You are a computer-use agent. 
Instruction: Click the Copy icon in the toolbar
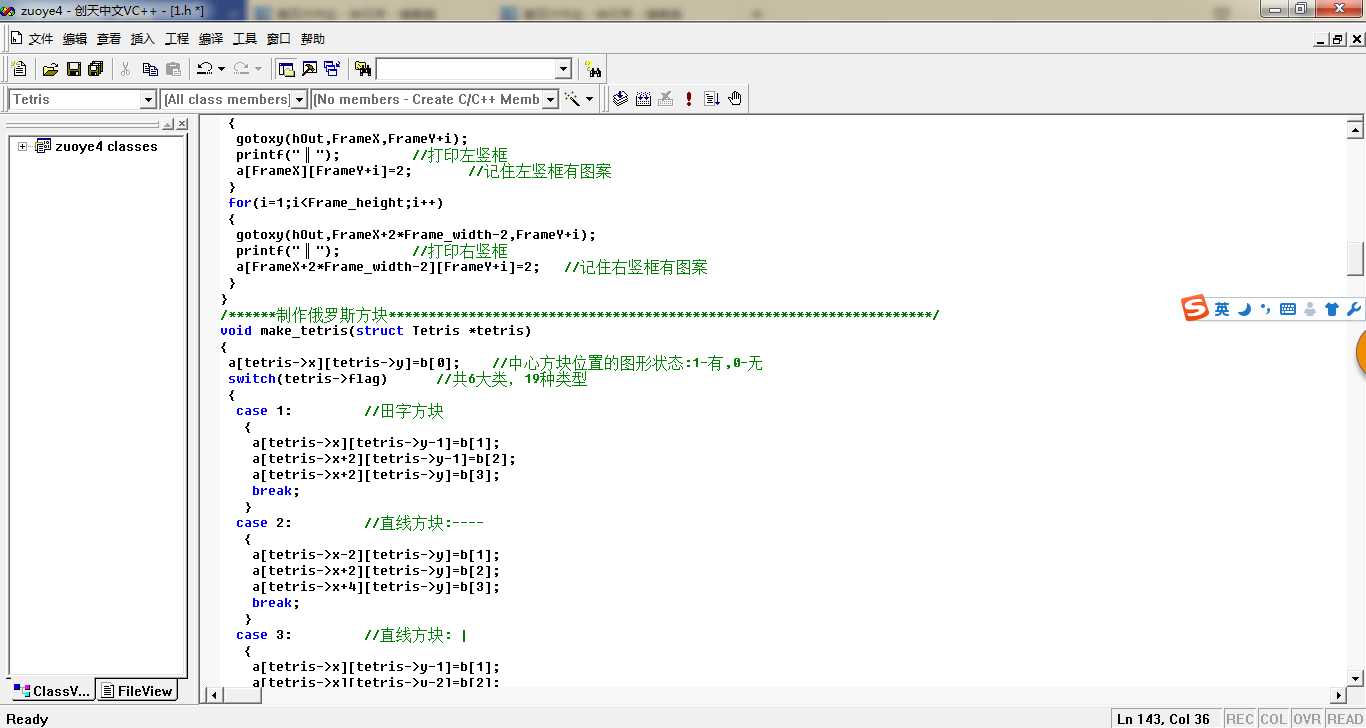[x=150, y=69]
